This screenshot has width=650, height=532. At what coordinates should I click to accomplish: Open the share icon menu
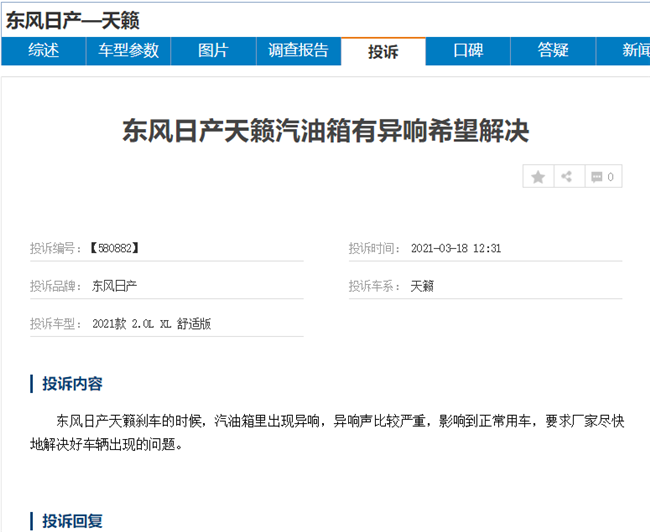(569, 177)
